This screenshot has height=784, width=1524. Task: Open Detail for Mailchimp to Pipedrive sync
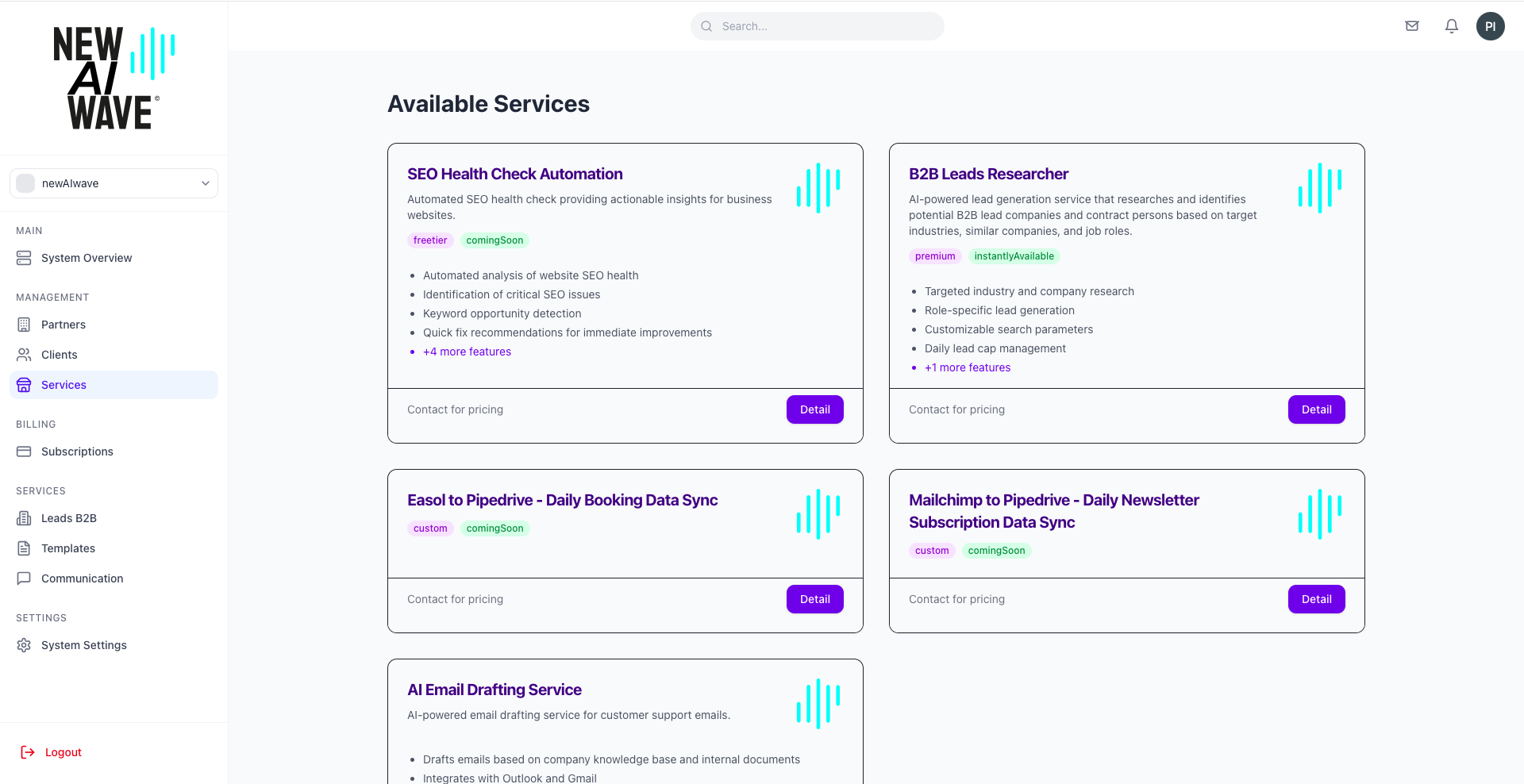point(1317,599)
